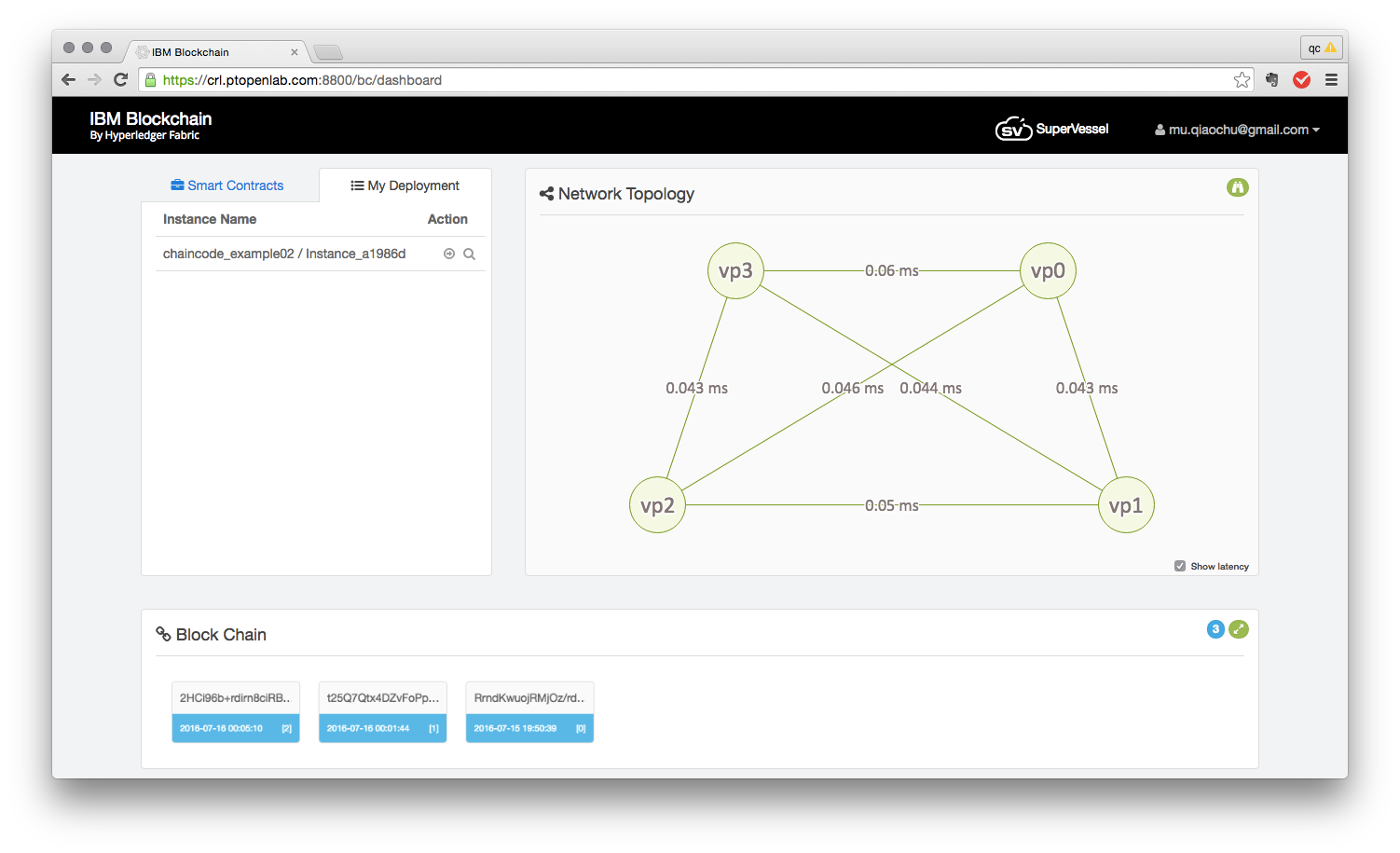Click the bookmark star icon in address bar
The image size is (1400, 853).
click(x=1242, y=80)
